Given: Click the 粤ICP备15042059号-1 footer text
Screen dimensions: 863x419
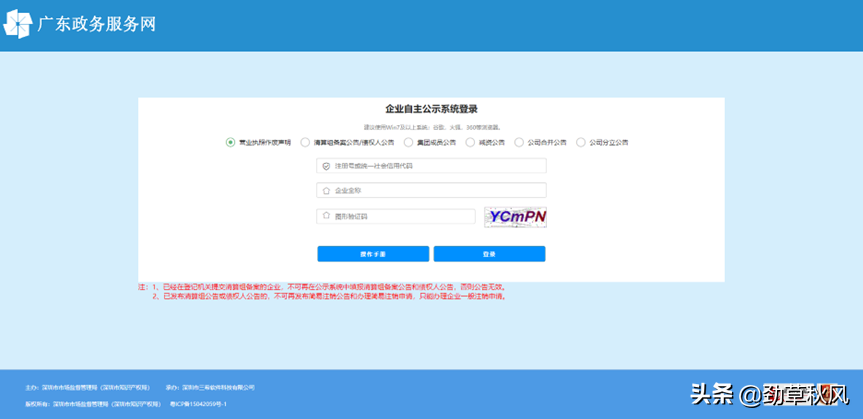Looking at the screenshot, I should 198,404.
